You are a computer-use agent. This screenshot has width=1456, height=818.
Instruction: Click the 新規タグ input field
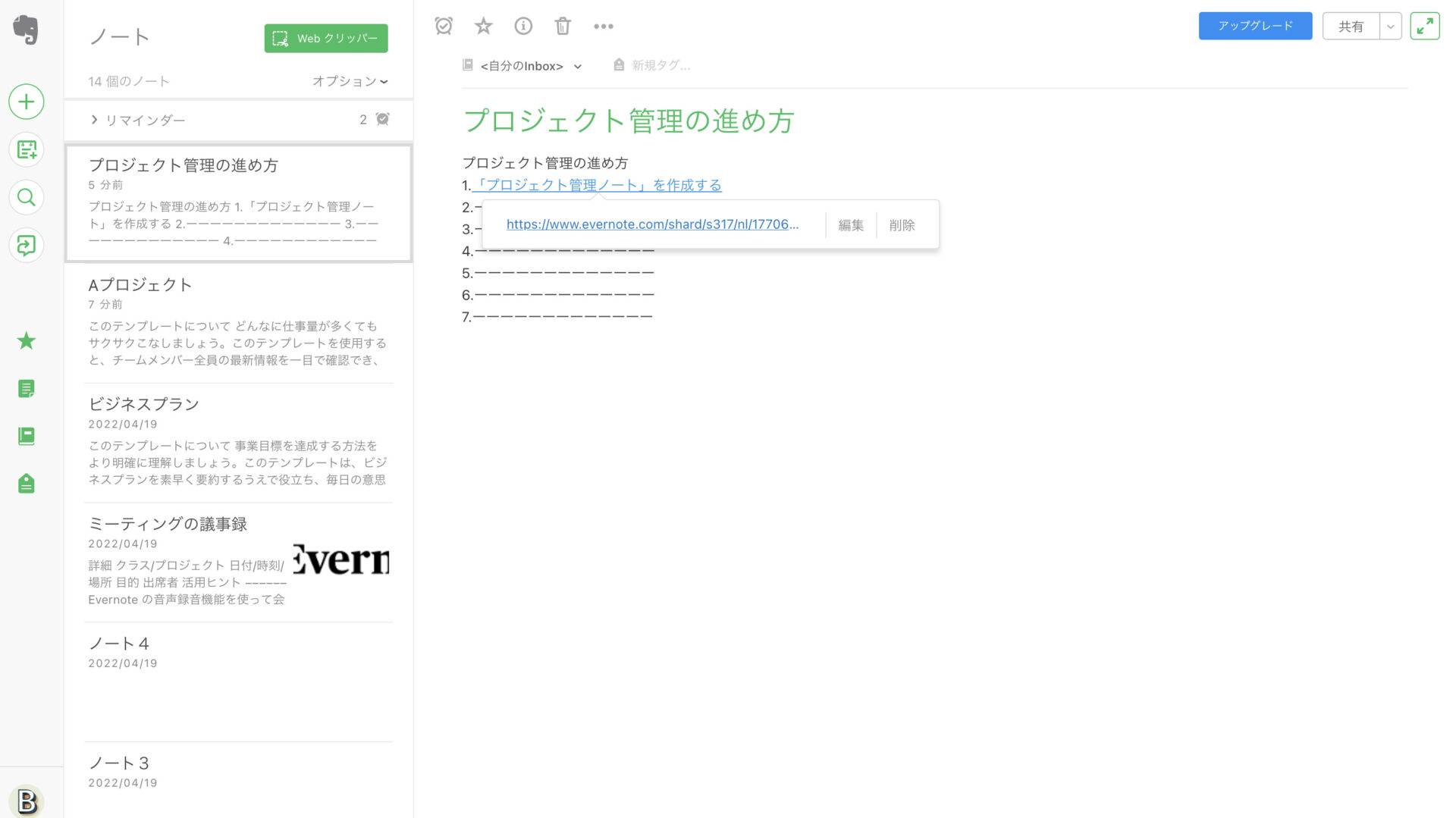659,65
